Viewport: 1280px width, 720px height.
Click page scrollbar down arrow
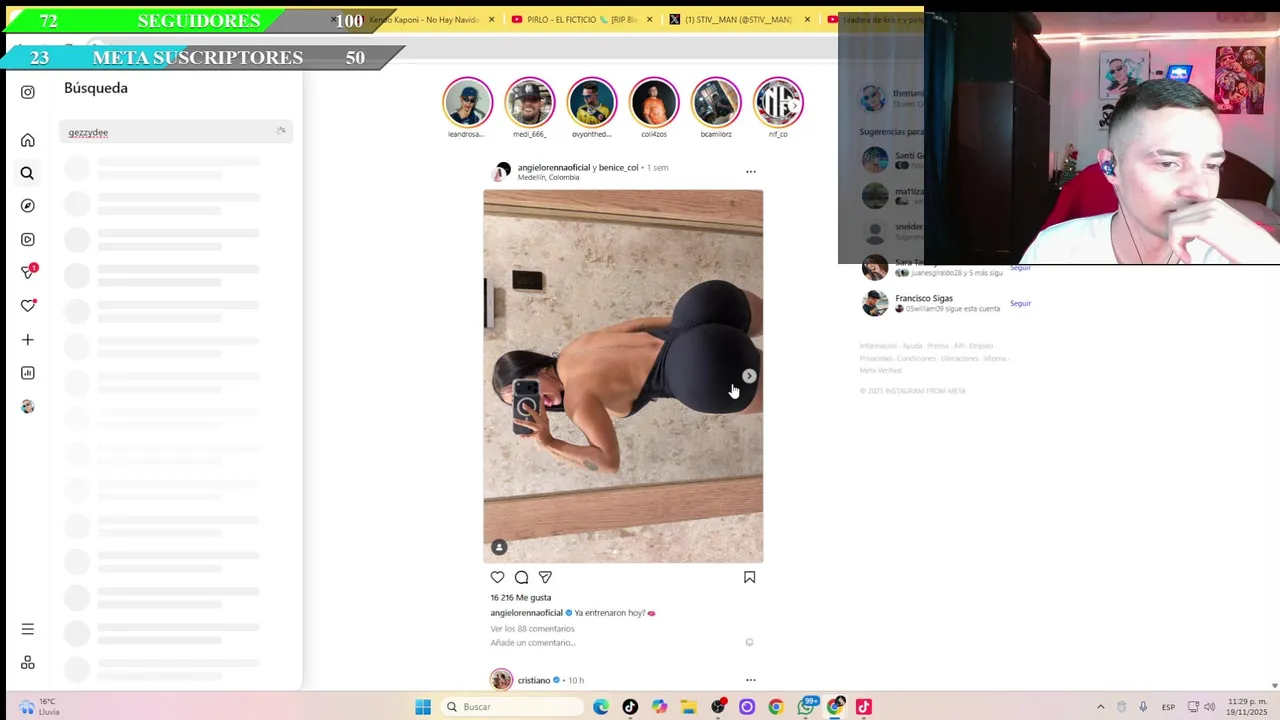tap(1273, 685)
